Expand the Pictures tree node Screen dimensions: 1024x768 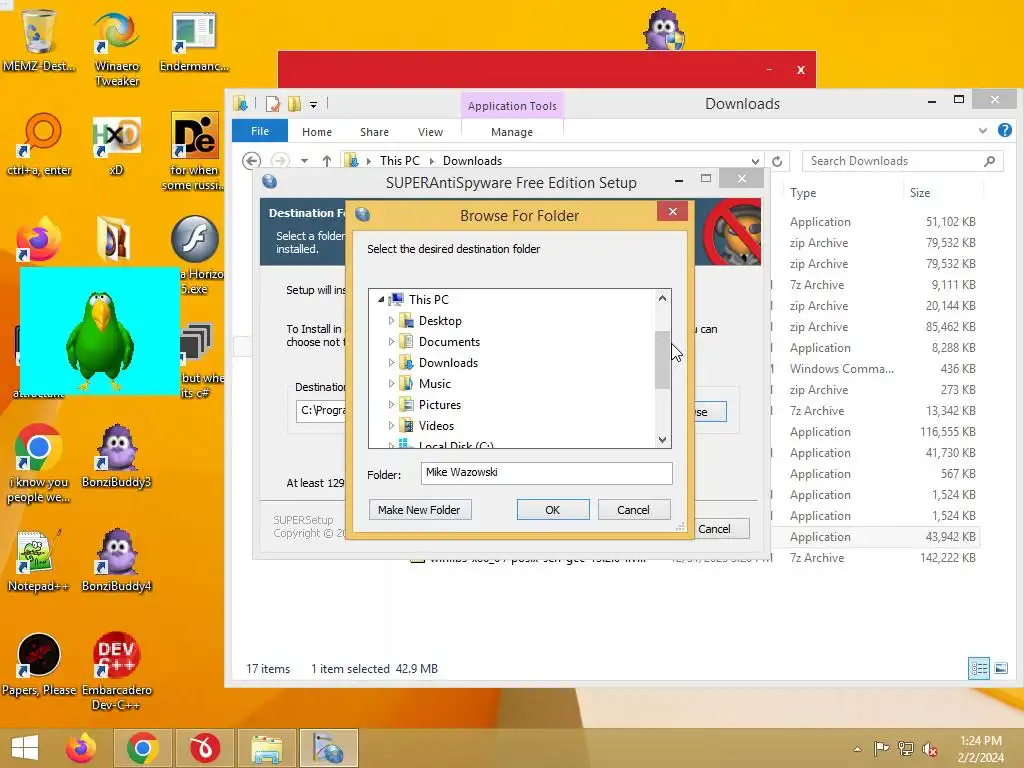[x=391, y=404]
